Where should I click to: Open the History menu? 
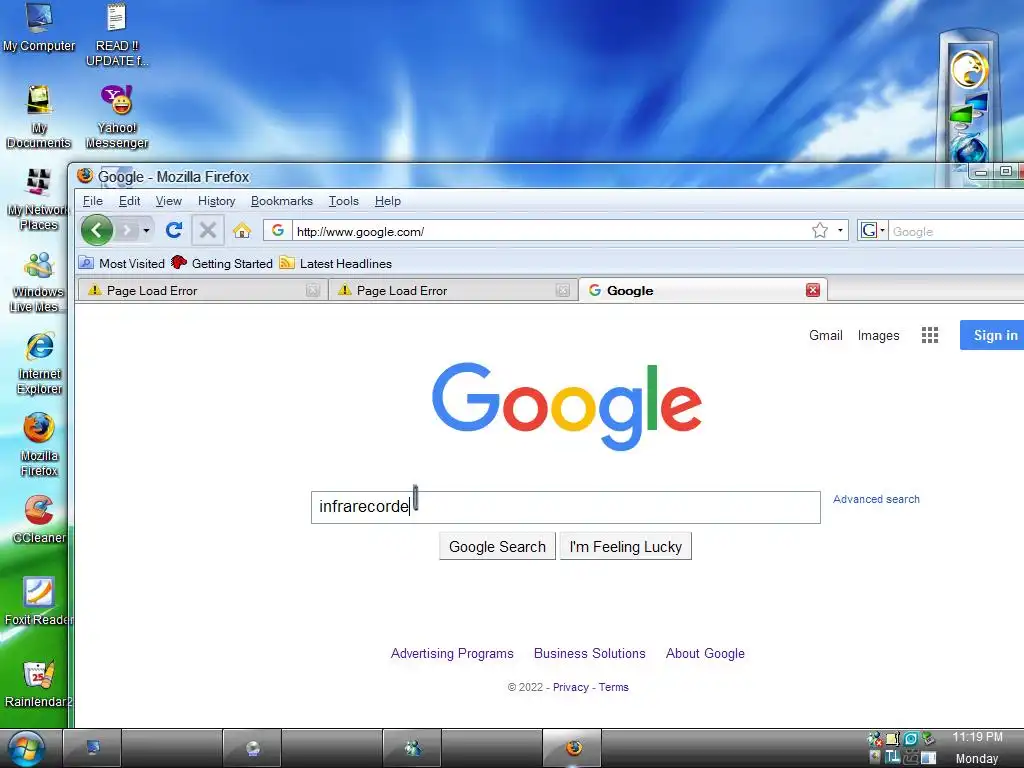point(216,201)
